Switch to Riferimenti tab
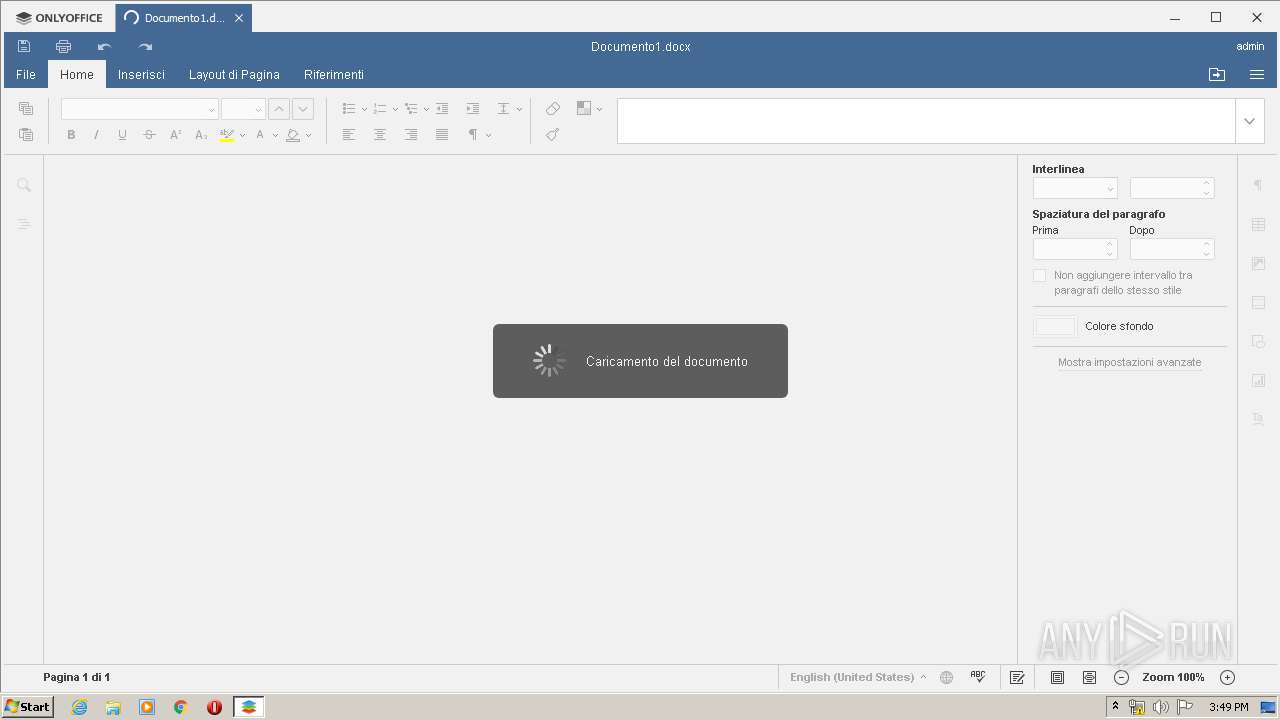1280x720 pixels. tap(334, 75)
